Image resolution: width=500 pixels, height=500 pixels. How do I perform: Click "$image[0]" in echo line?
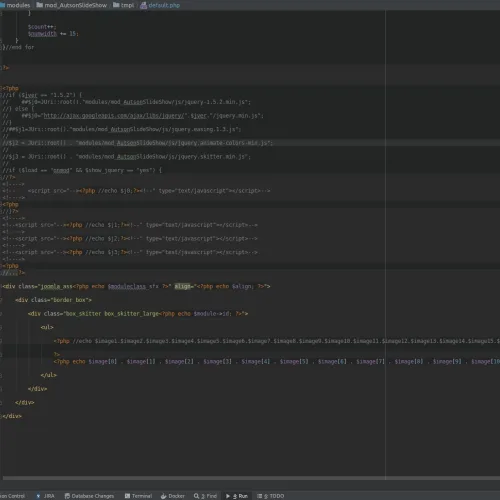click(x=103, y=361)
